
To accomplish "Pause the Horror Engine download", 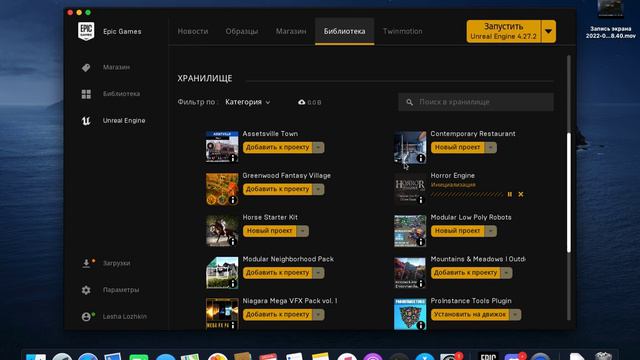I will click(x=510, y=194).
